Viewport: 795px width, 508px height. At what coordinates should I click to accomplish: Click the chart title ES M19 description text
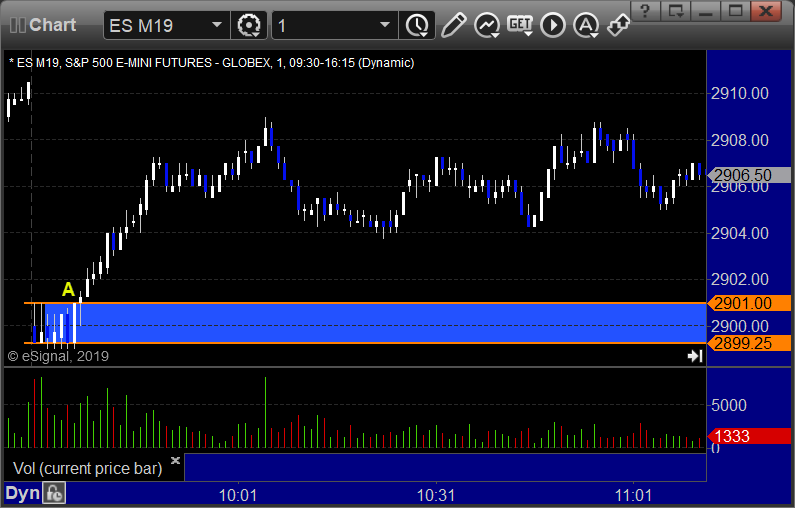click(211, 63)
